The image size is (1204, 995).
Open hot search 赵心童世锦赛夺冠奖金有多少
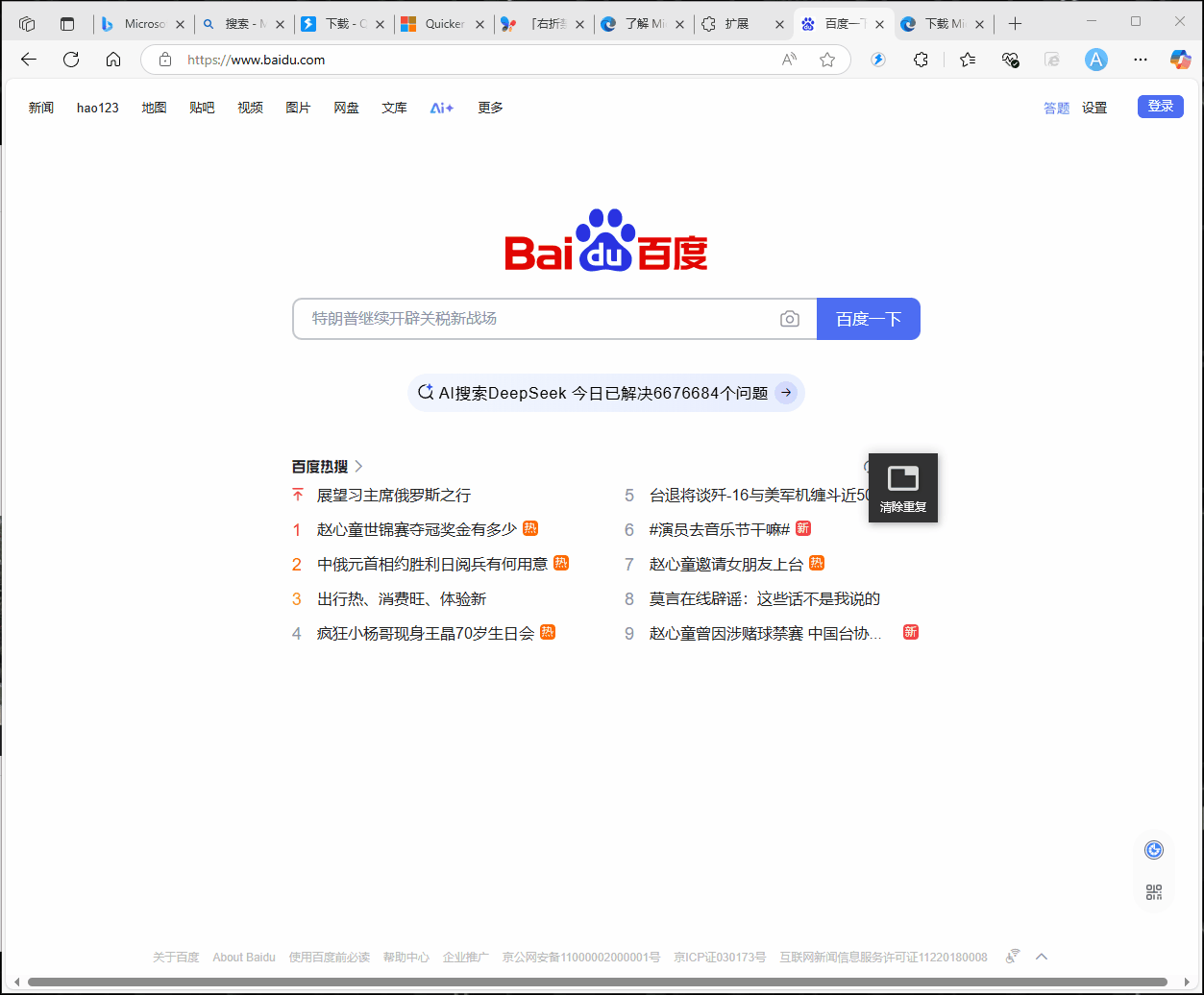click(x=417, y=529)
